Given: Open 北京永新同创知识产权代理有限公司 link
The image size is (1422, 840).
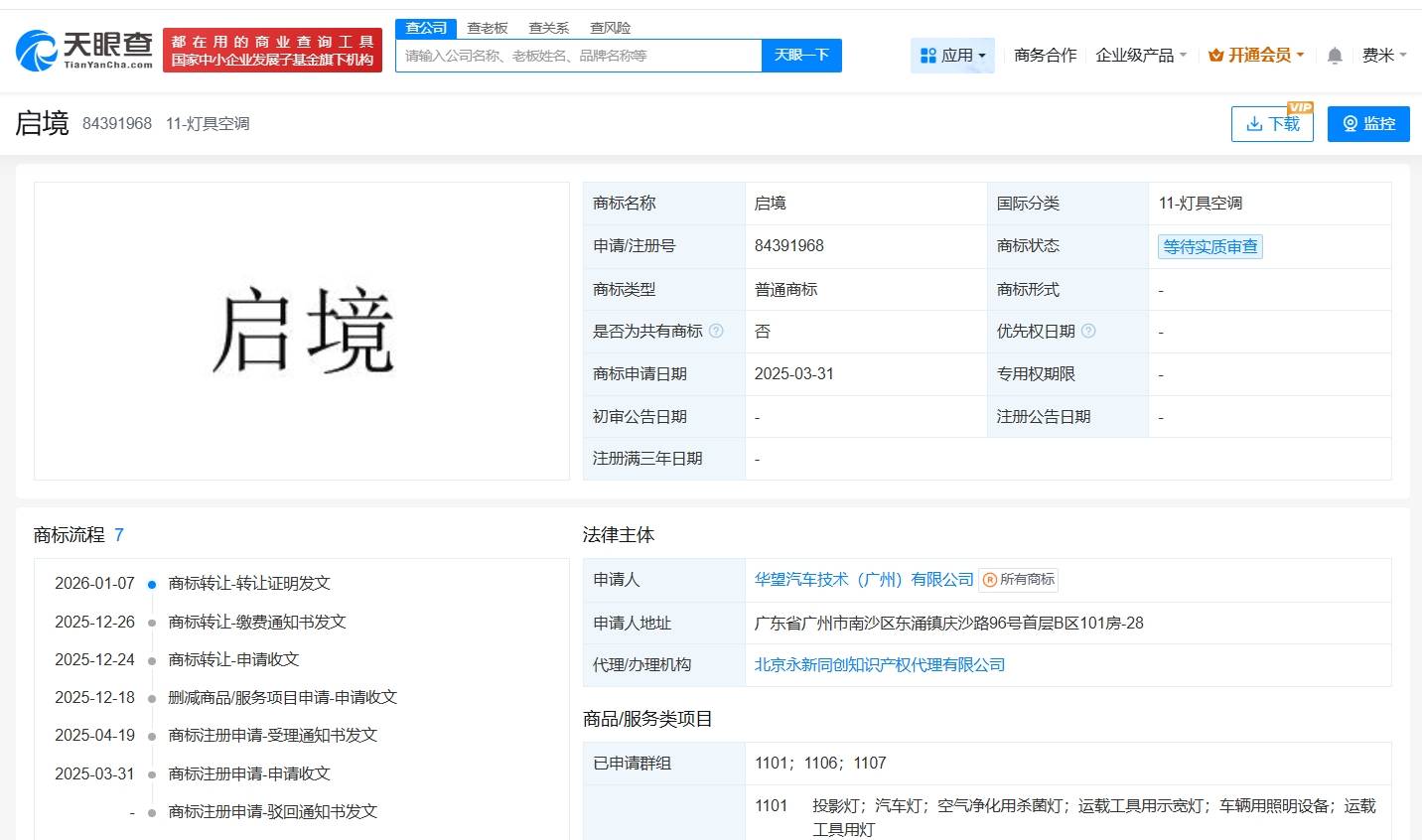Looking at the screenshot, I should click(x=879, y=664).
